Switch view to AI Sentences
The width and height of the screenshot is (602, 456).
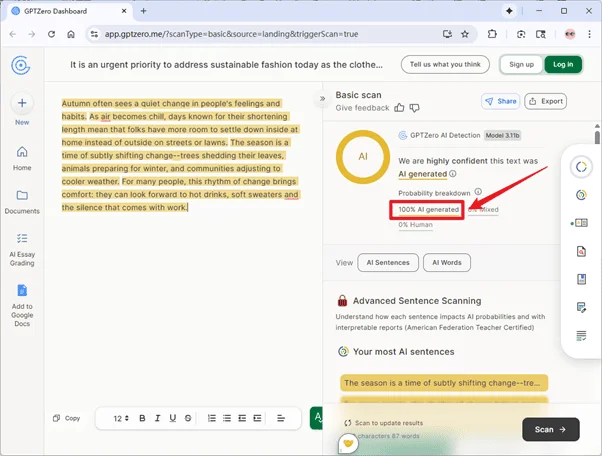[386, 262]
